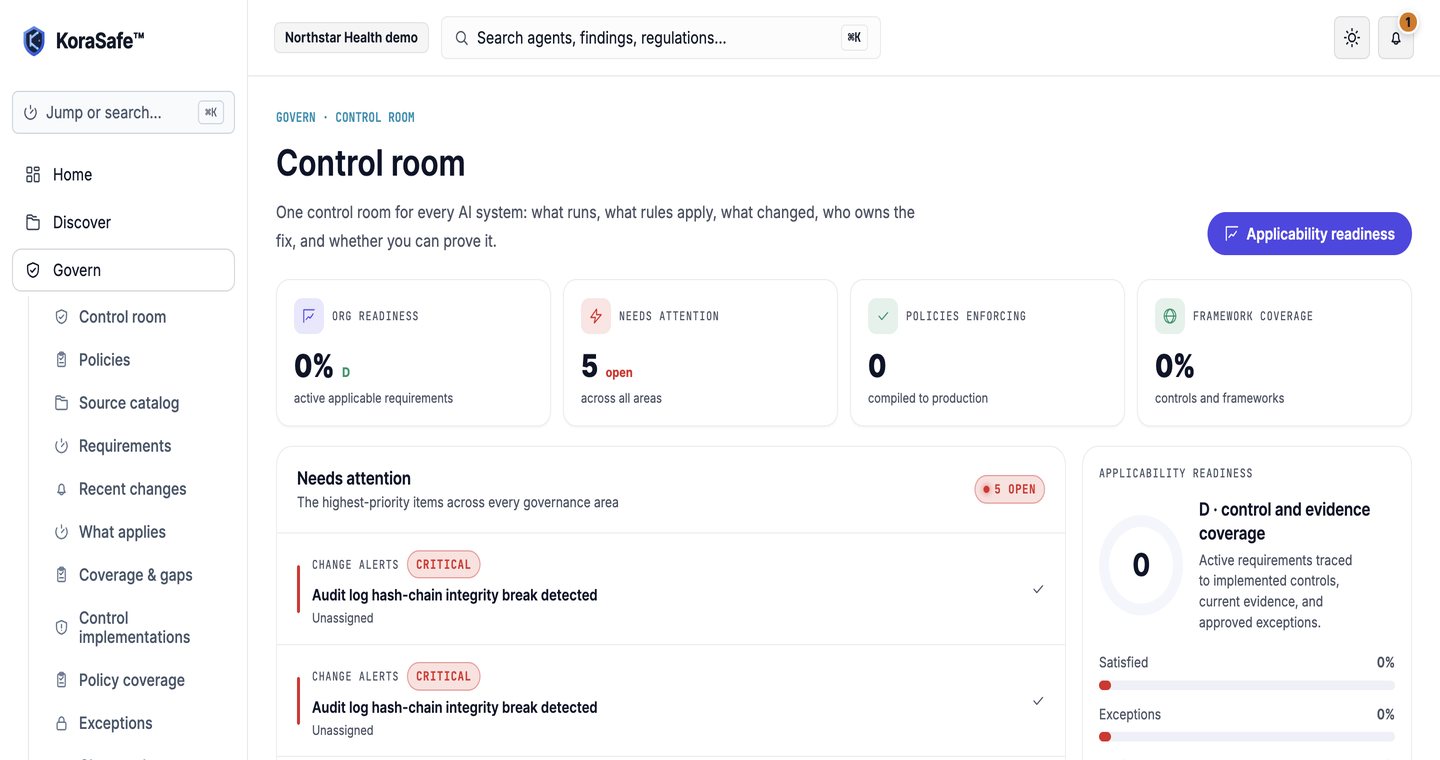This screenshot has width=1440, height=760.
Task: Click the clipboard icon beside Policy coverage
Action: tap(61, 680)
